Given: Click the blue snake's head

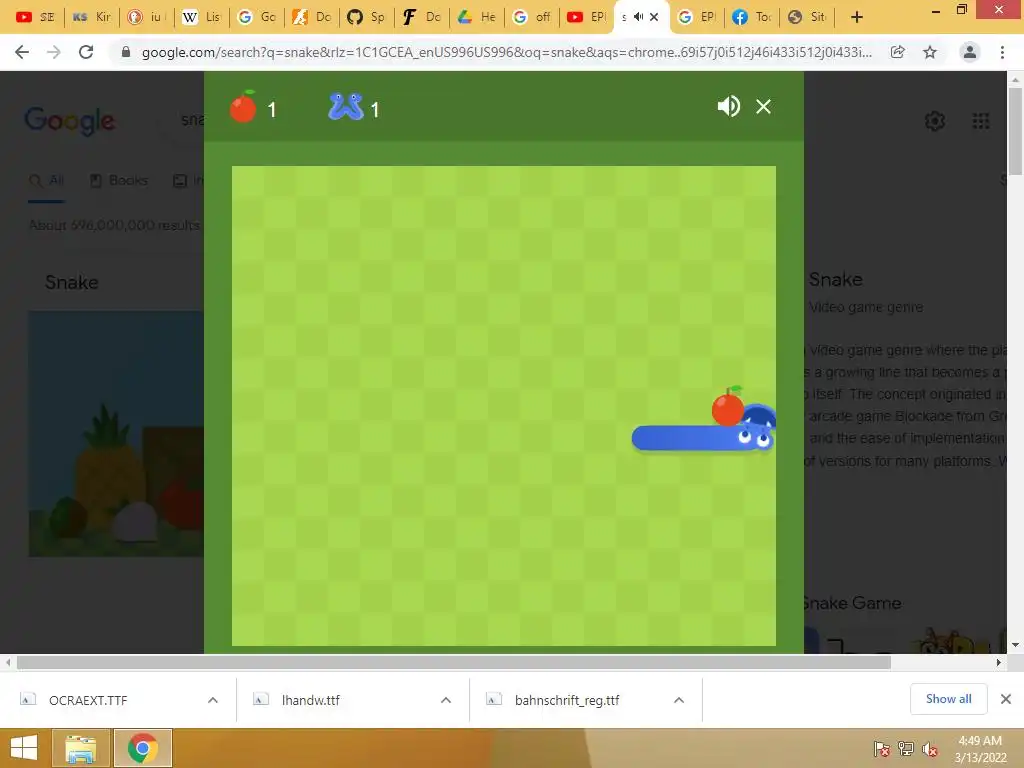Looking at the screenshot, I should pyautogui.click(x=756, y=426).
